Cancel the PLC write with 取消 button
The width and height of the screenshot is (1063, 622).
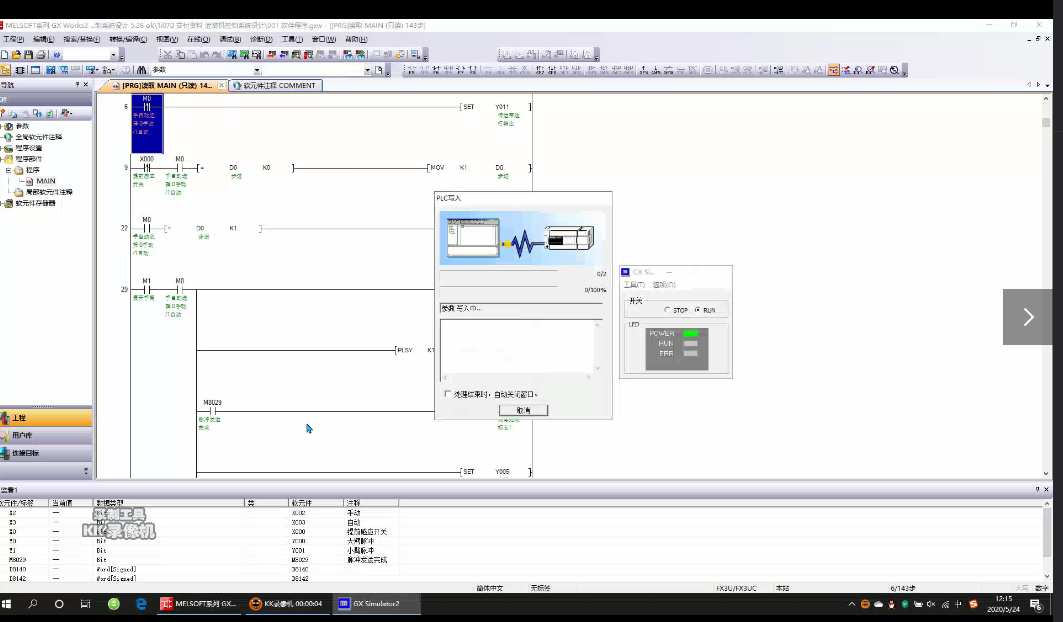coord(523,410)
